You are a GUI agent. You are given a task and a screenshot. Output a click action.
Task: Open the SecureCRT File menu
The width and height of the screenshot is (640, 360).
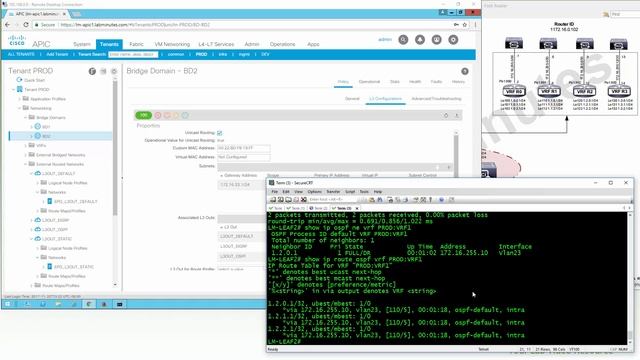pos(275,191)
